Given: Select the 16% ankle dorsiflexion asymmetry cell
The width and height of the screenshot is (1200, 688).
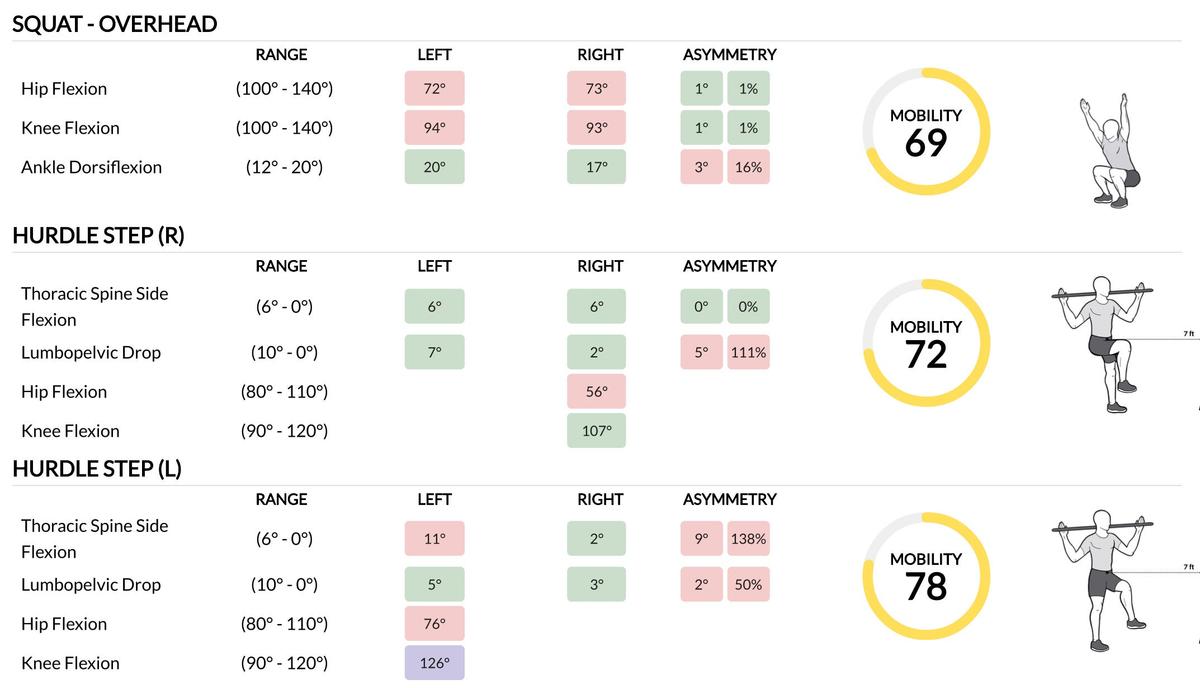Looking at the screenshot, I should (x=748, y=167).
